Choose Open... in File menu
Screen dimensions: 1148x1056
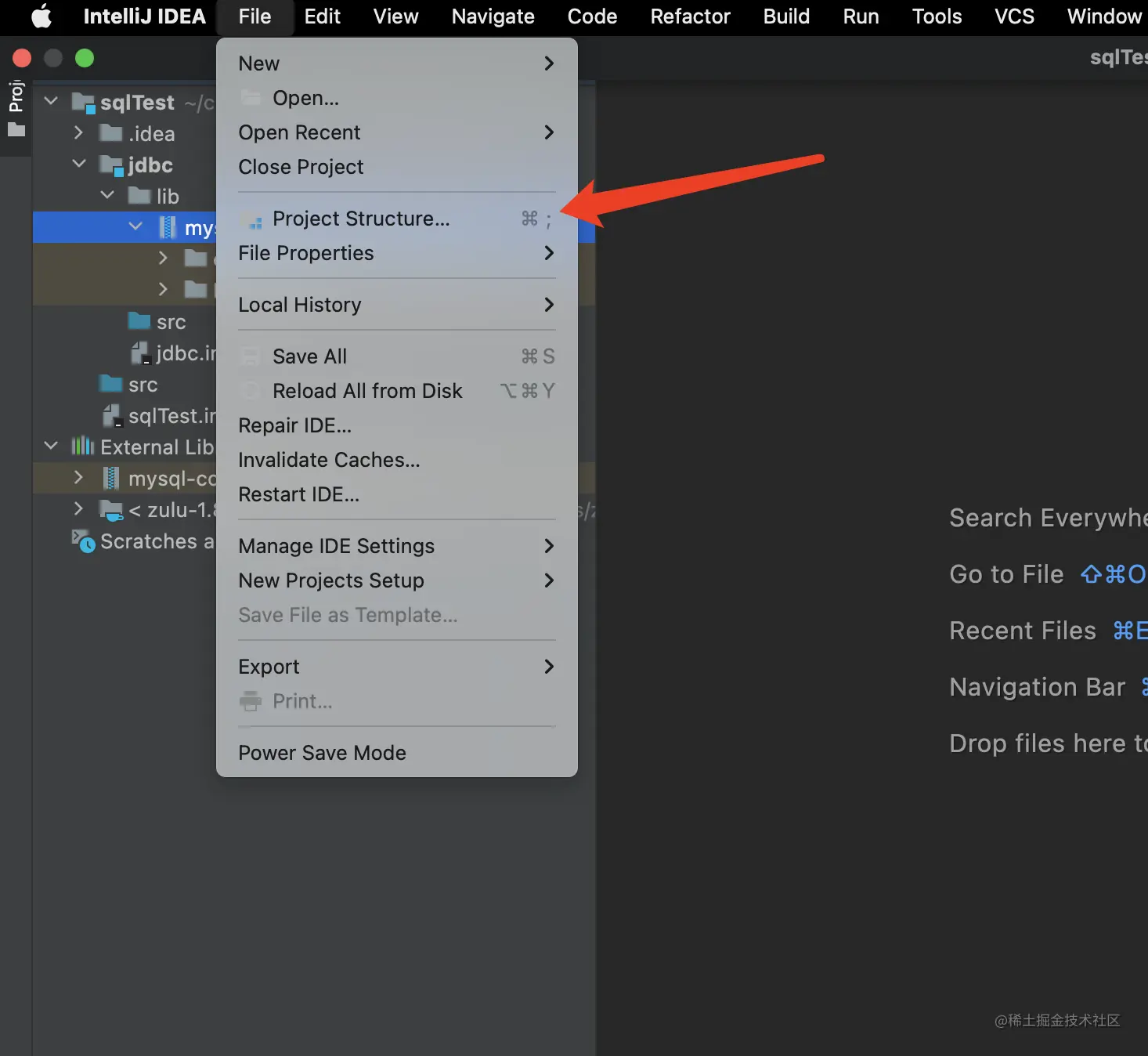click(396, 98)
